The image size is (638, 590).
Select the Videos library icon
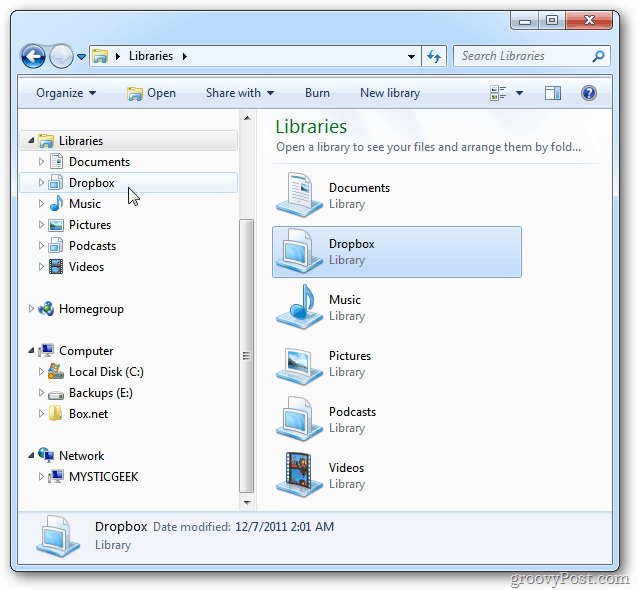click(x=299, y=475)
